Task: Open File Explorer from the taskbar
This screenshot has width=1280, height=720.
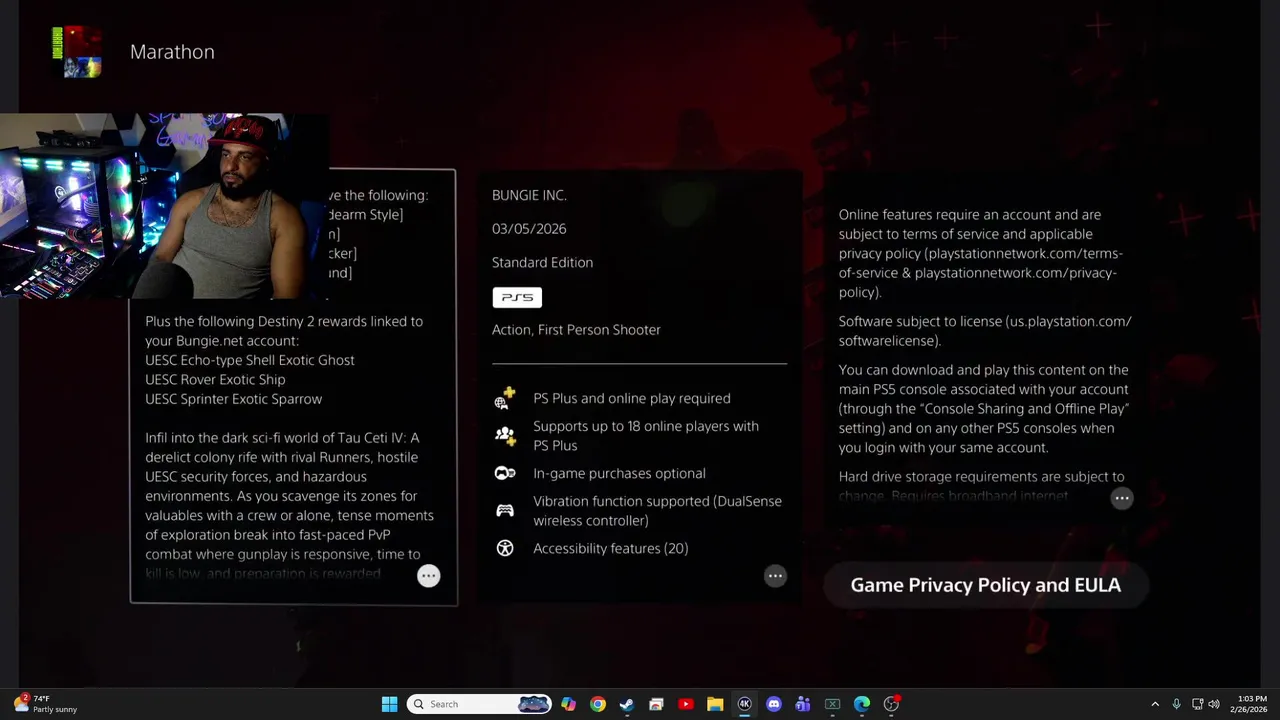Action: pyautogui.click(x=715, y=704)
